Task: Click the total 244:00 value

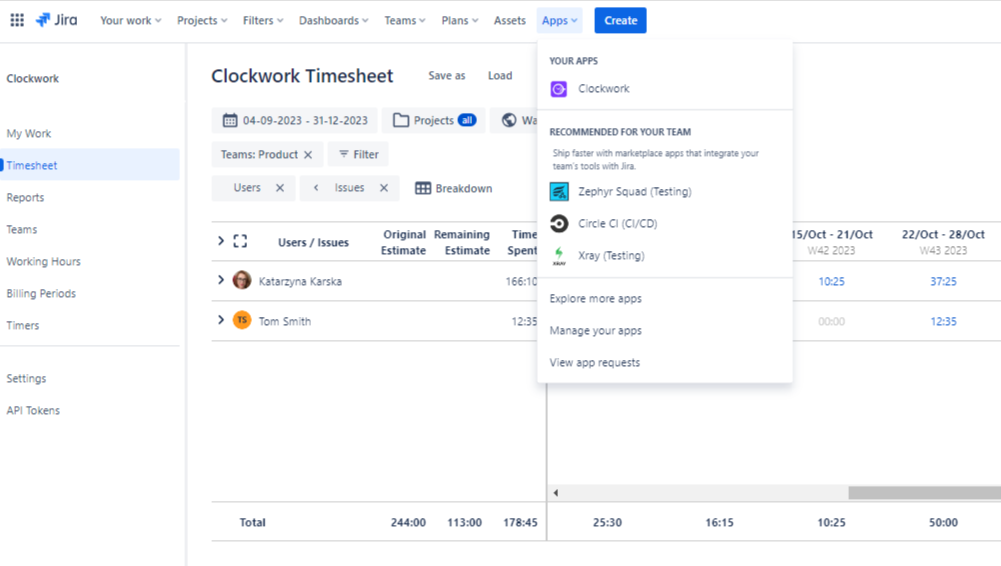Action: [408, 523]
